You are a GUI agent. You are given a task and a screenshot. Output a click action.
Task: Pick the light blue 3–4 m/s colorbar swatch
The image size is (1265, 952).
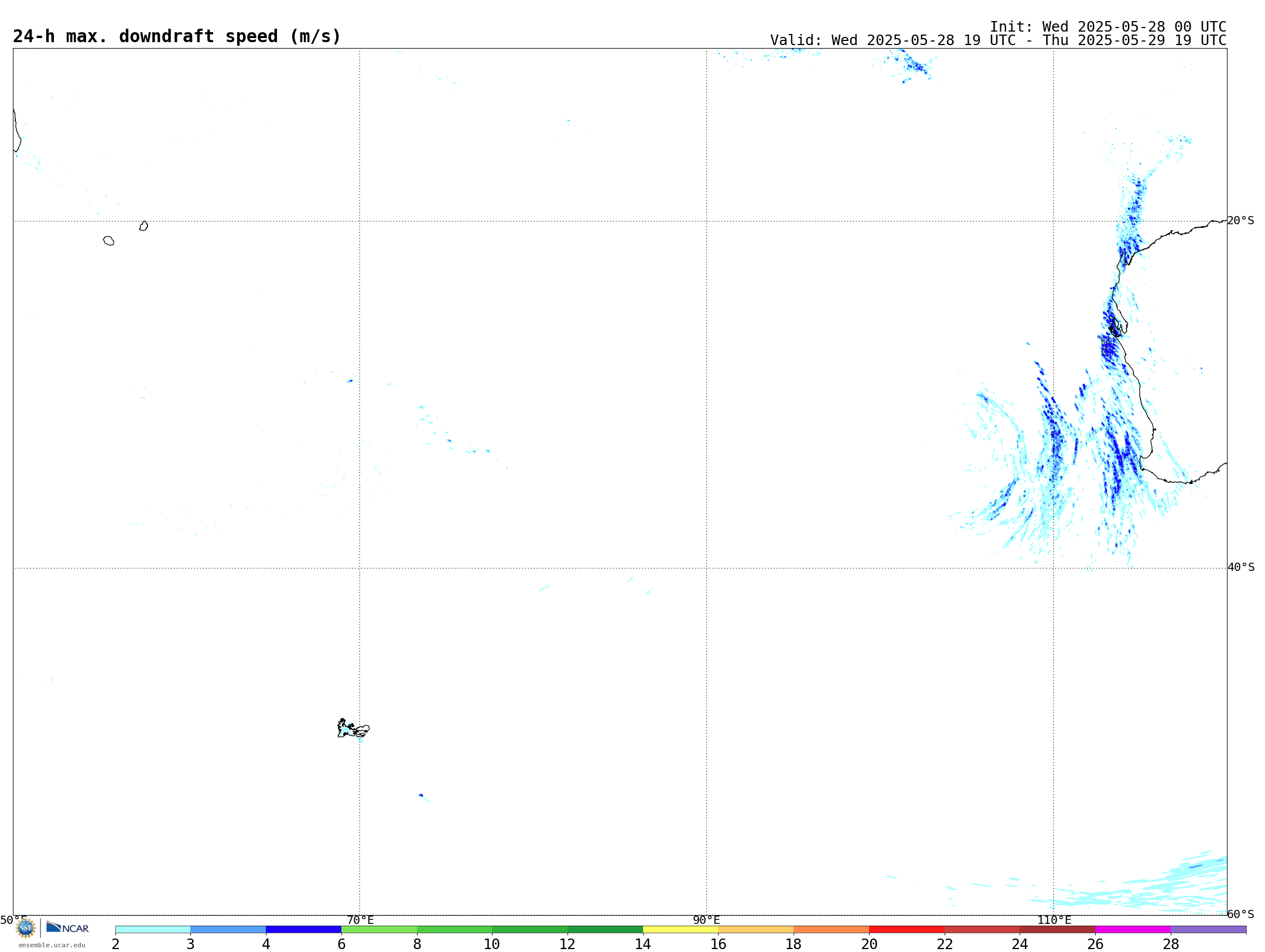[228, 930]
